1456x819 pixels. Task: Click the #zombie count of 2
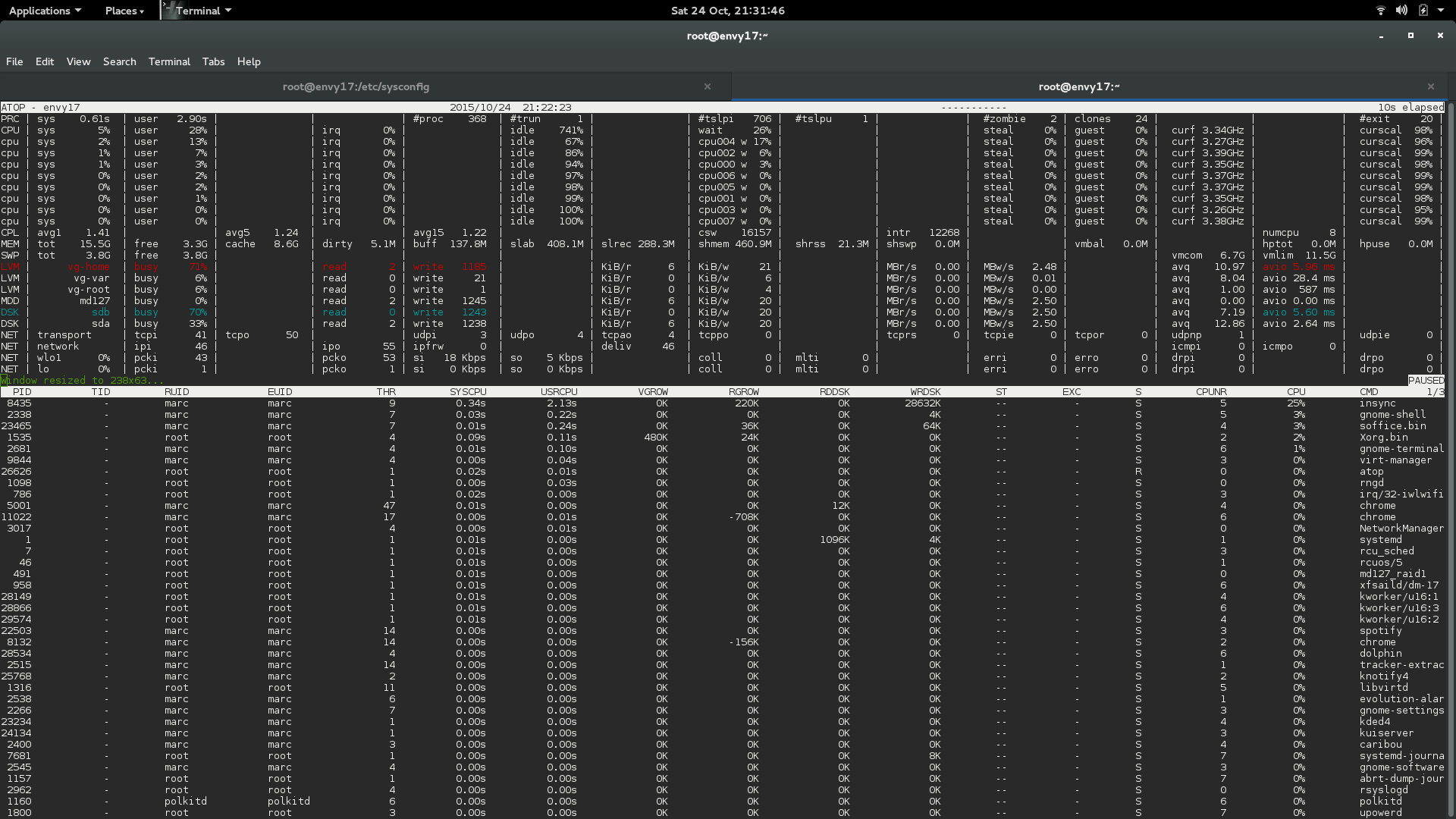point(1020,119)
